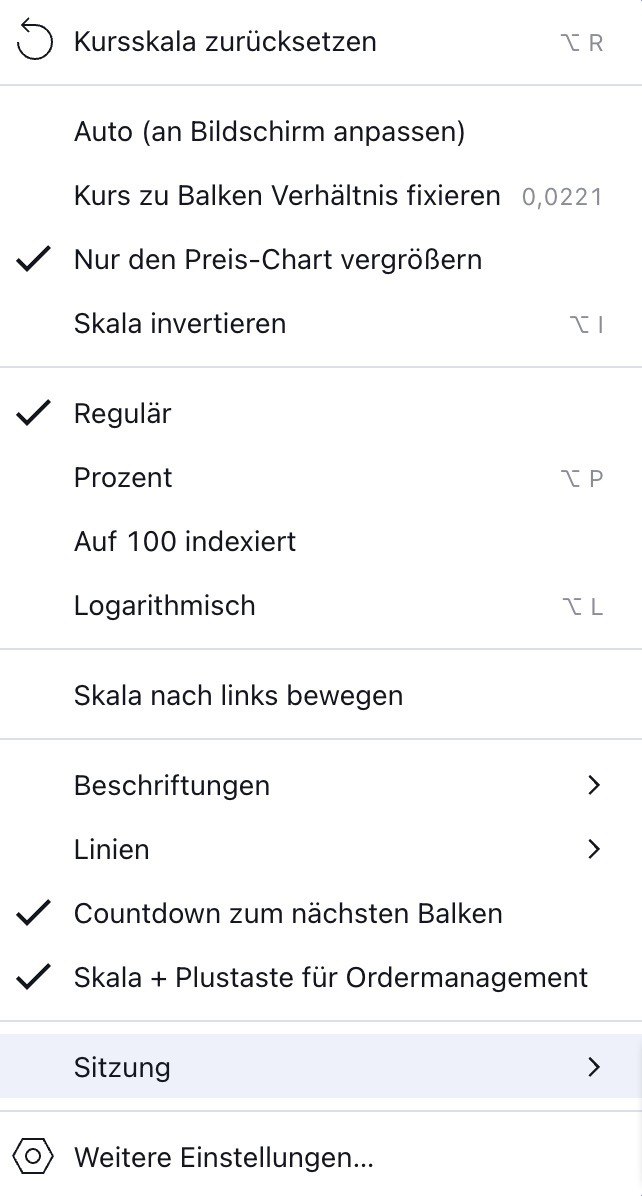This screenshot has width=642, height=1196.
Task: Click Skala nach links bewegen
Action: point(238,695)
